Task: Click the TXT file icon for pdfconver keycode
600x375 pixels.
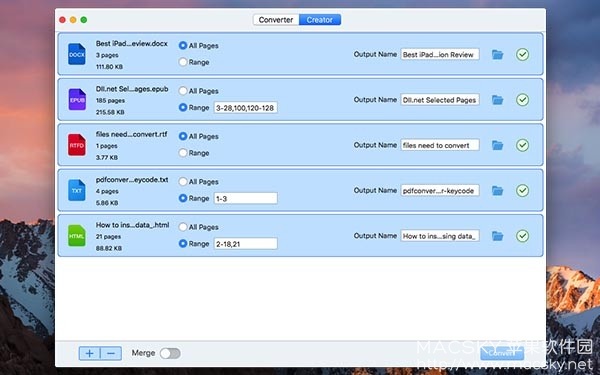Action: click(77, 190)
